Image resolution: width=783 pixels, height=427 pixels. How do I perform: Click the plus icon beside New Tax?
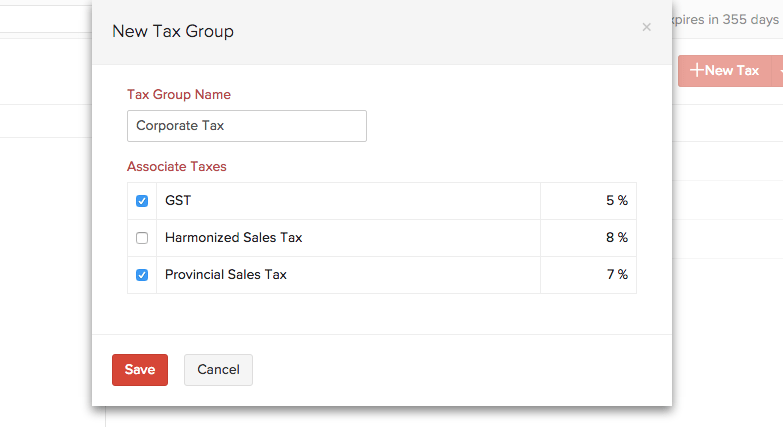pyautogui.click(x=696, y=70)
